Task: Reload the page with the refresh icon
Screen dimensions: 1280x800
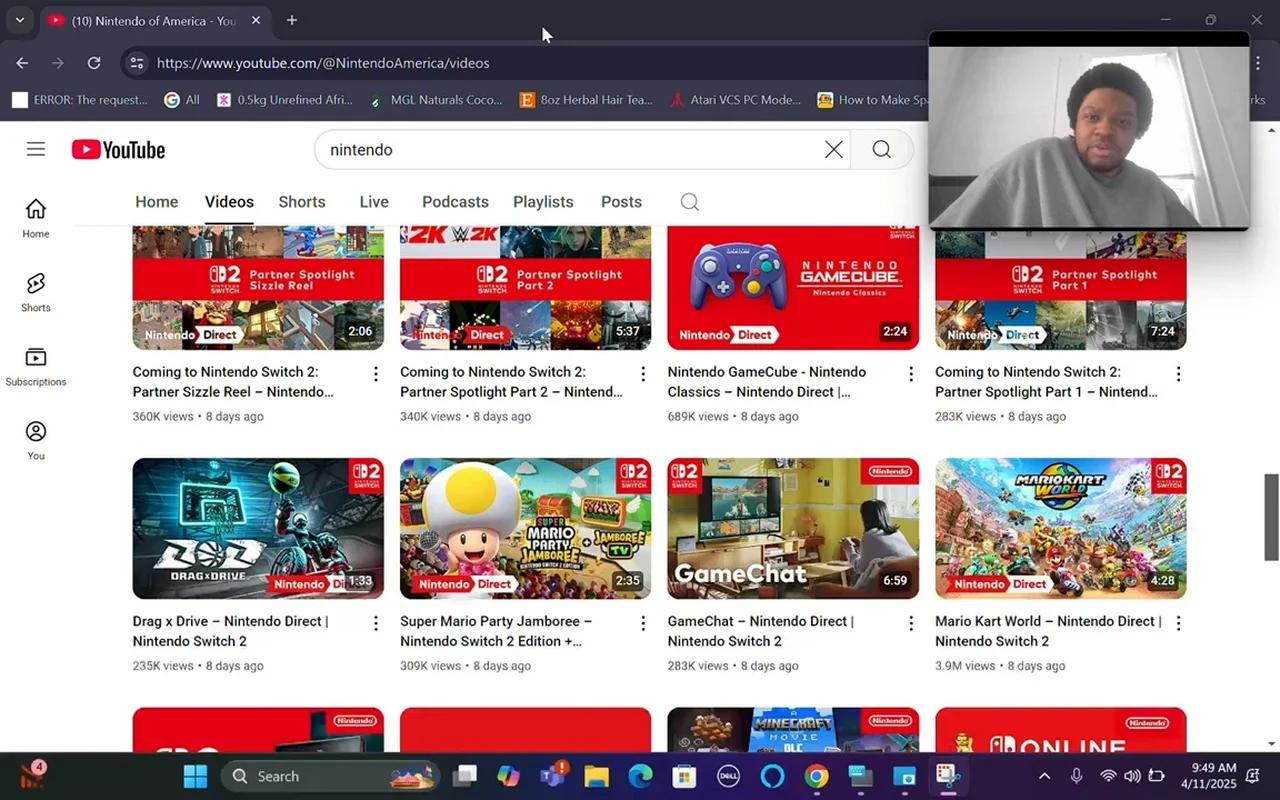Action: (93, 62)
